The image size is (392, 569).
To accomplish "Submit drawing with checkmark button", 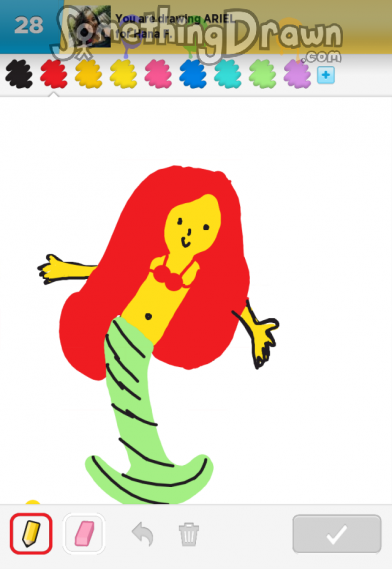I will click(x=337, y=534).
